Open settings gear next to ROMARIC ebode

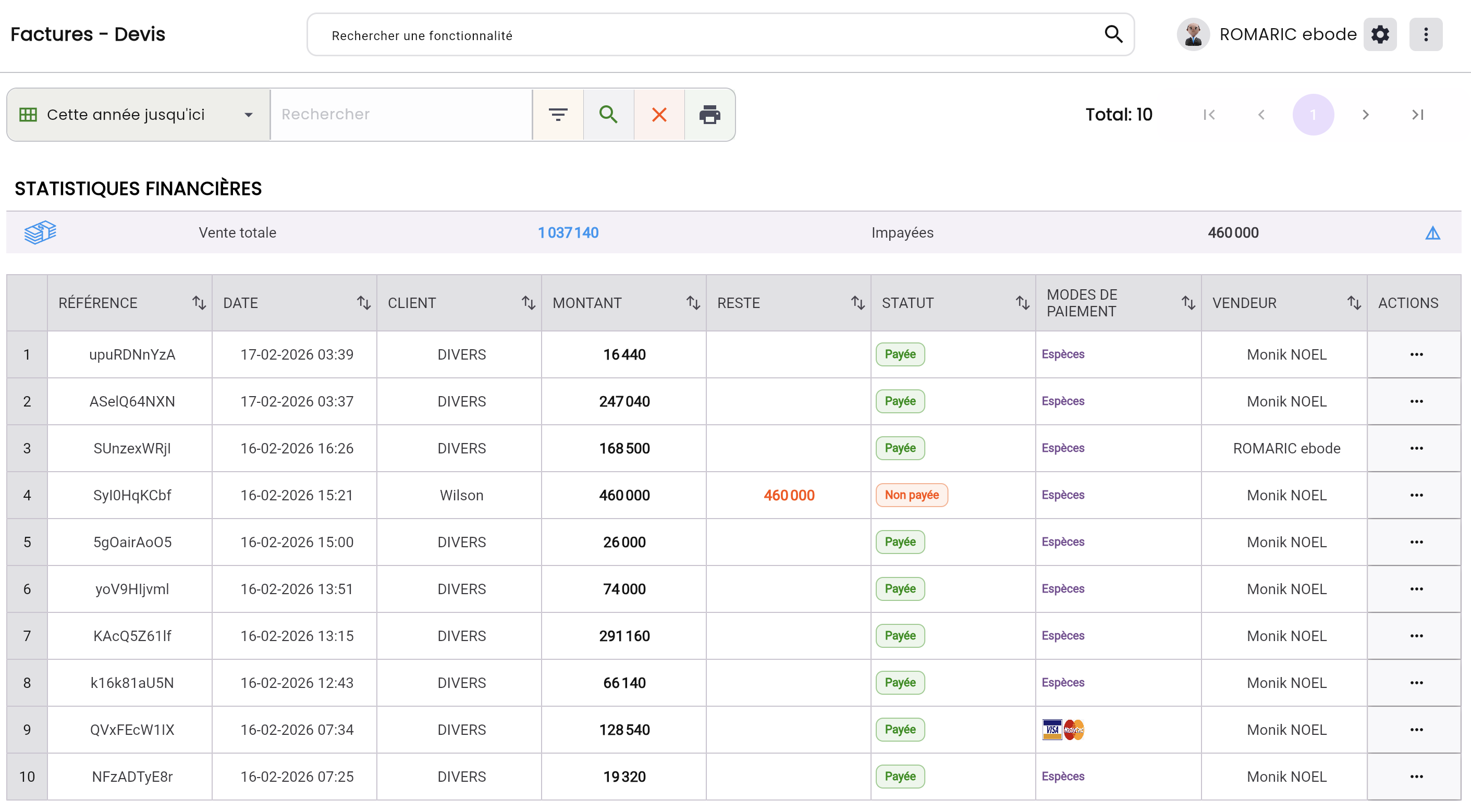tap(1380, 35)
